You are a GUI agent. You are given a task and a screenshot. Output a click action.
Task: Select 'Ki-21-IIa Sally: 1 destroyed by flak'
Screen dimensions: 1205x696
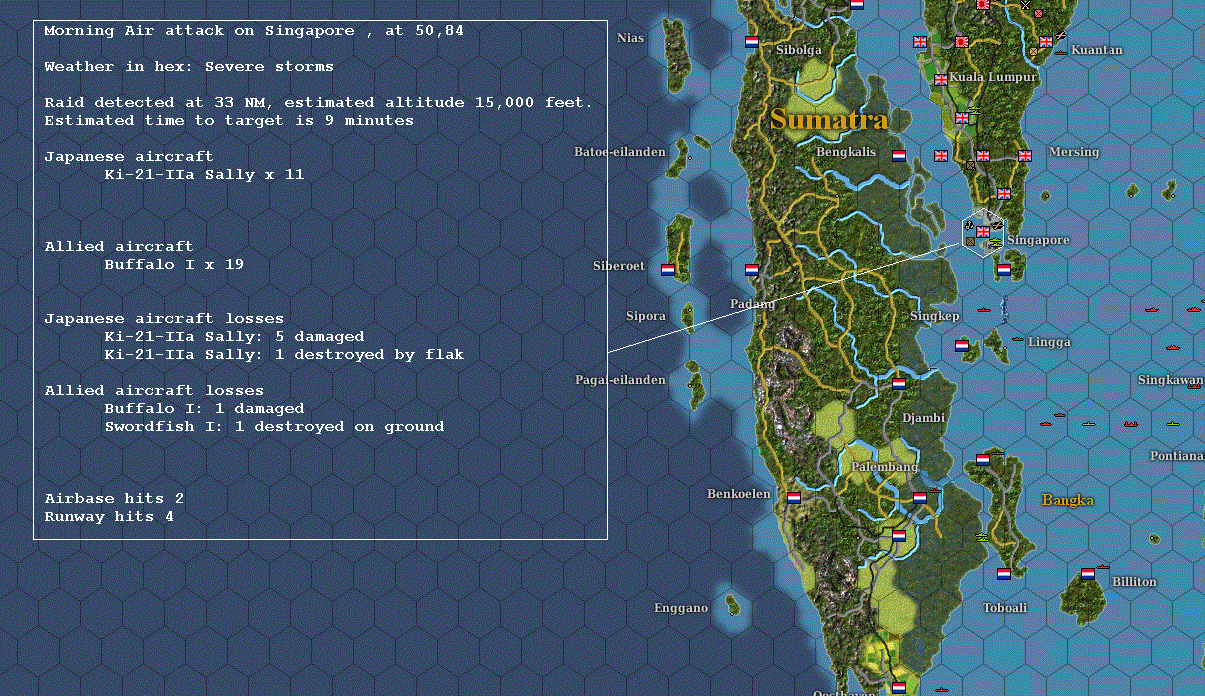click(284, 355)
